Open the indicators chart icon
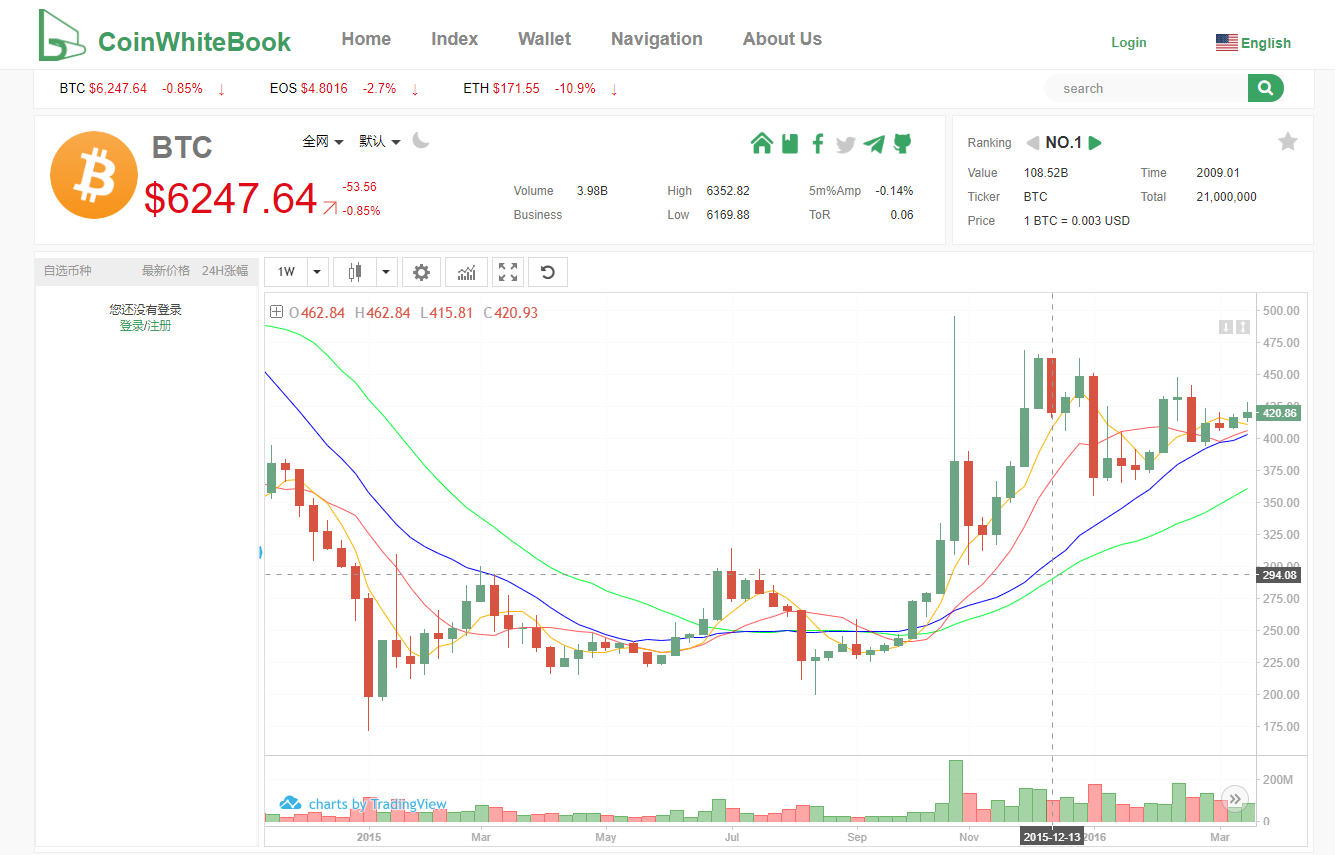1336x855 pixels. click(466, 272)
